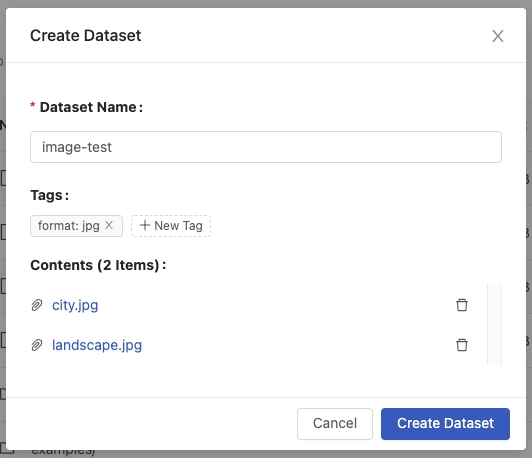The width and height of the screenshot is (532, 458).
Task: Close the Create Dataset dialog
Action: pos(498,36)
